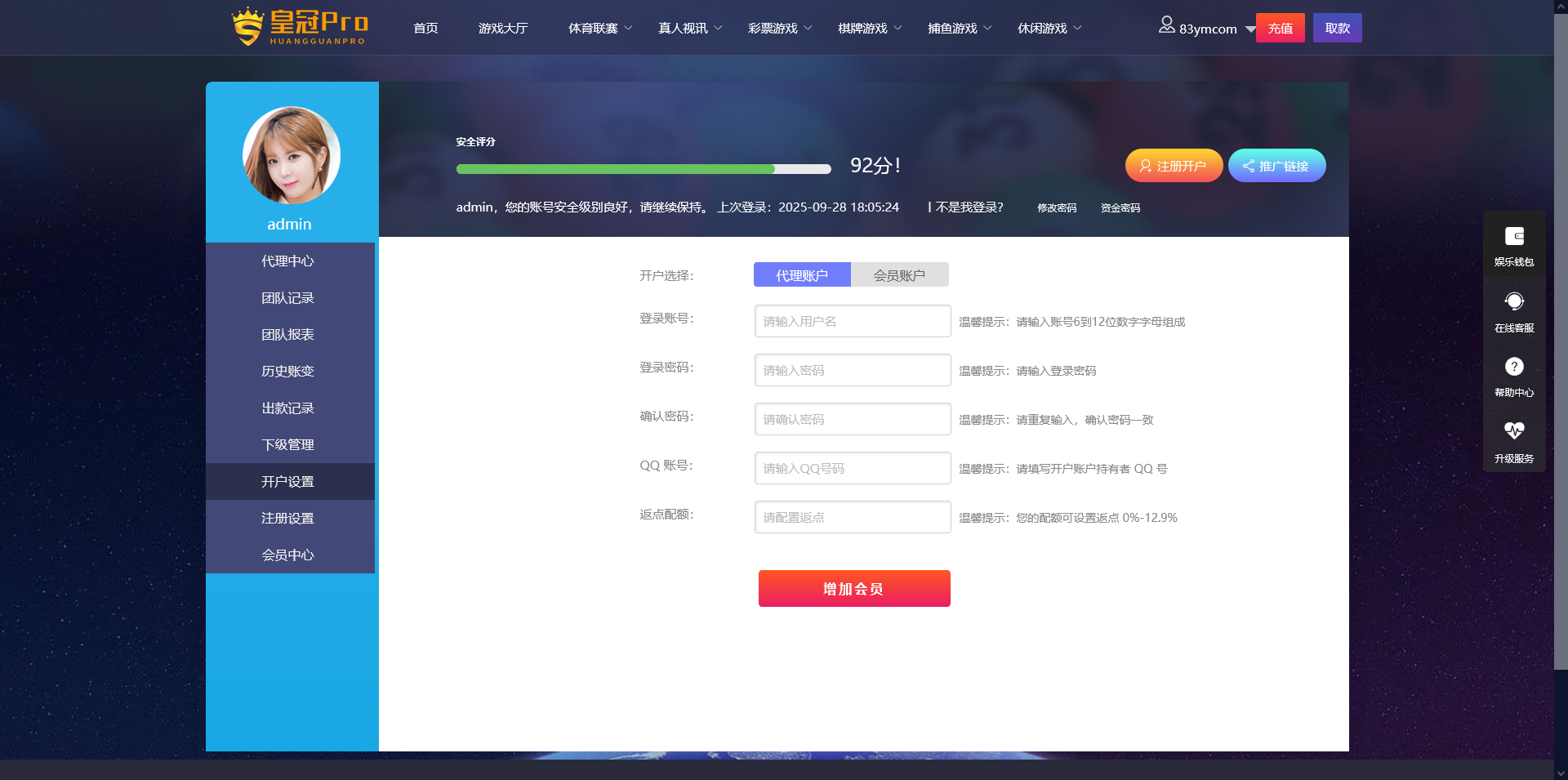Click the 在线客服 headset icon

tap(1514, 301)
